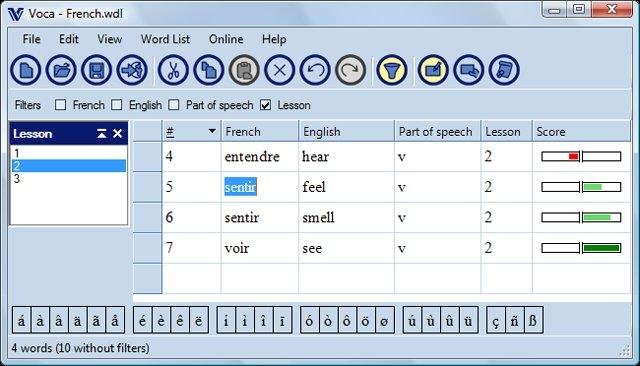Insert the ø character
This screenshot has width=640, height=366.
coord(384,320)
